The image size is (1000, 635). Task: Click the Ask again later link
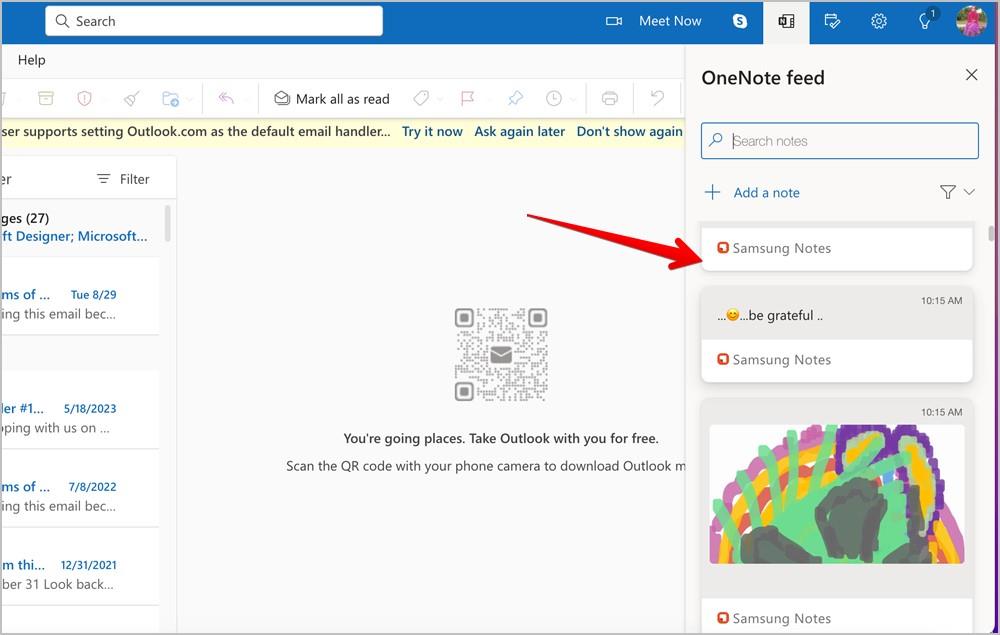point(519,131)
